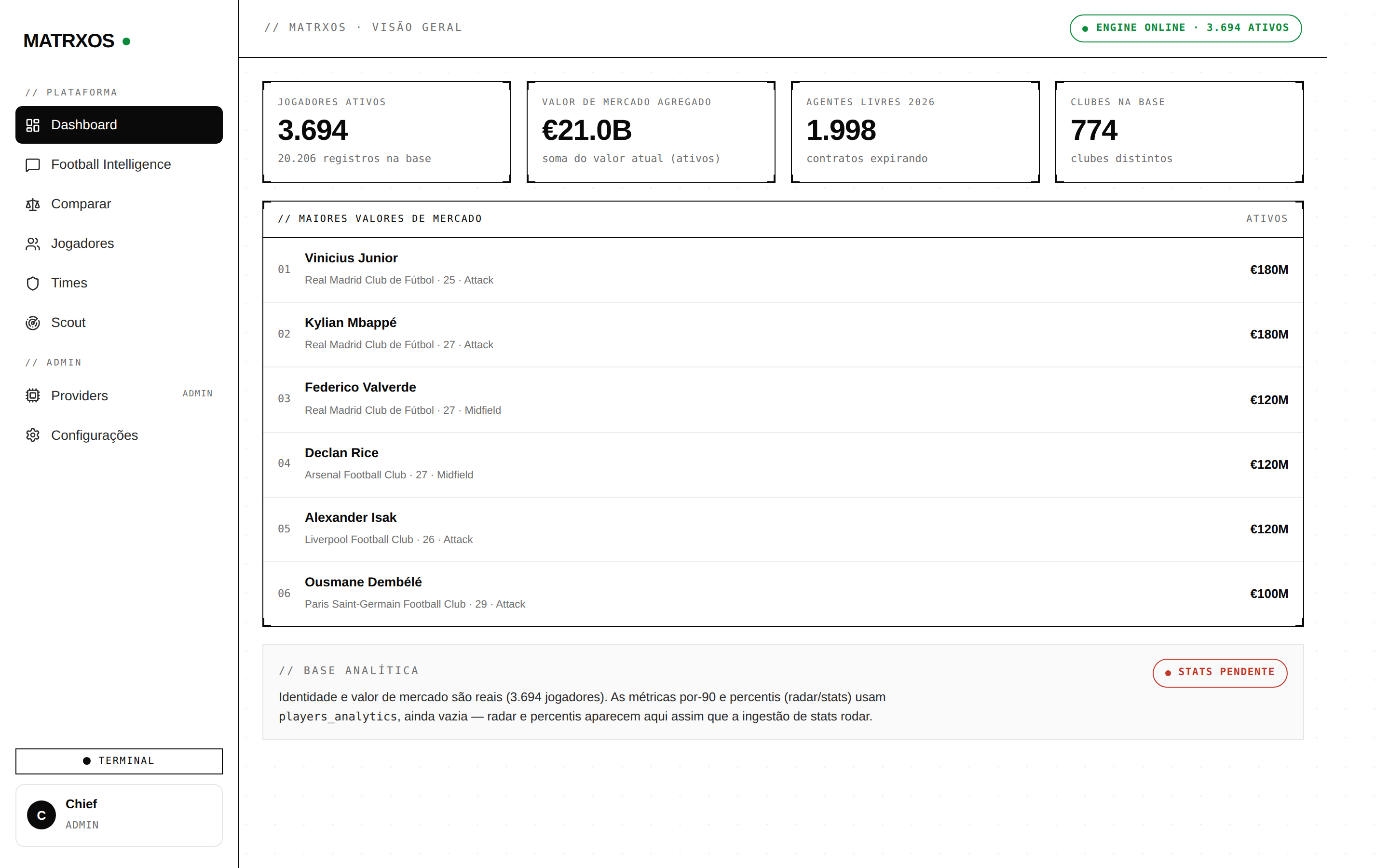Click rank number 03 in the table
Viewport: 1389px width, 868px height.
point(284,399)
